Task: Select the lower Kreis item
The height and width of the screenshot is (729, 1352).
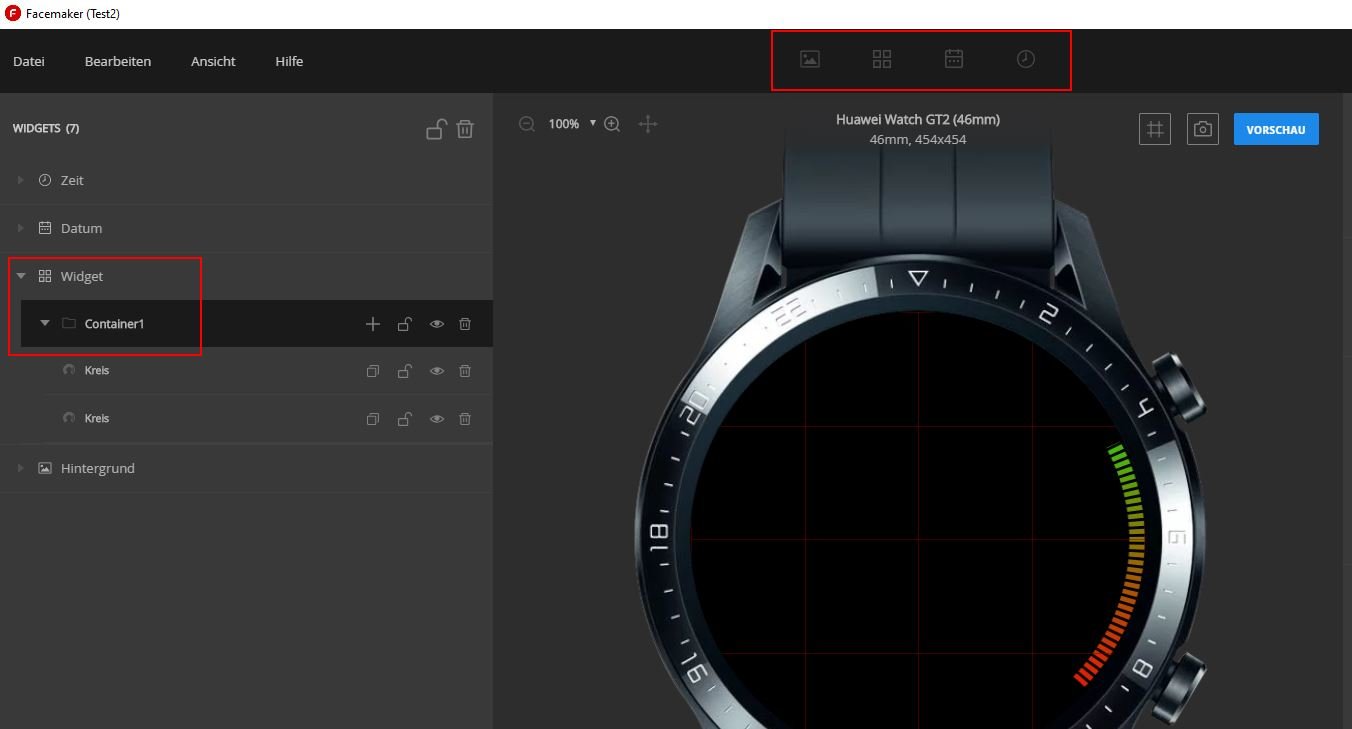Action: [x=97, y=418]
